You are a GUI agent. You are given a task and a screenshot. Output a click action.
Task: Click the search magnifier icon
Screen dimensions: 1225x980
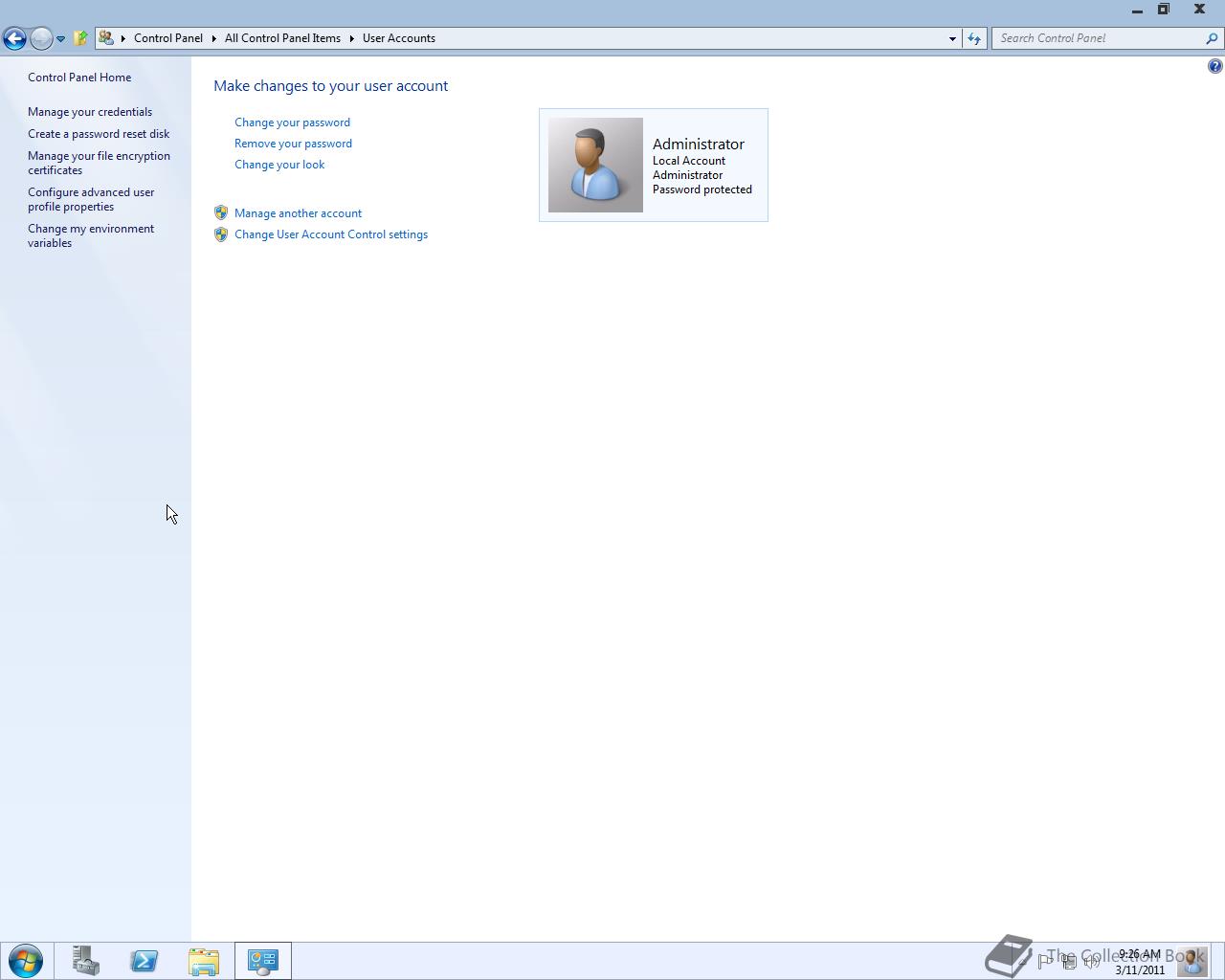click(1213, 38)
